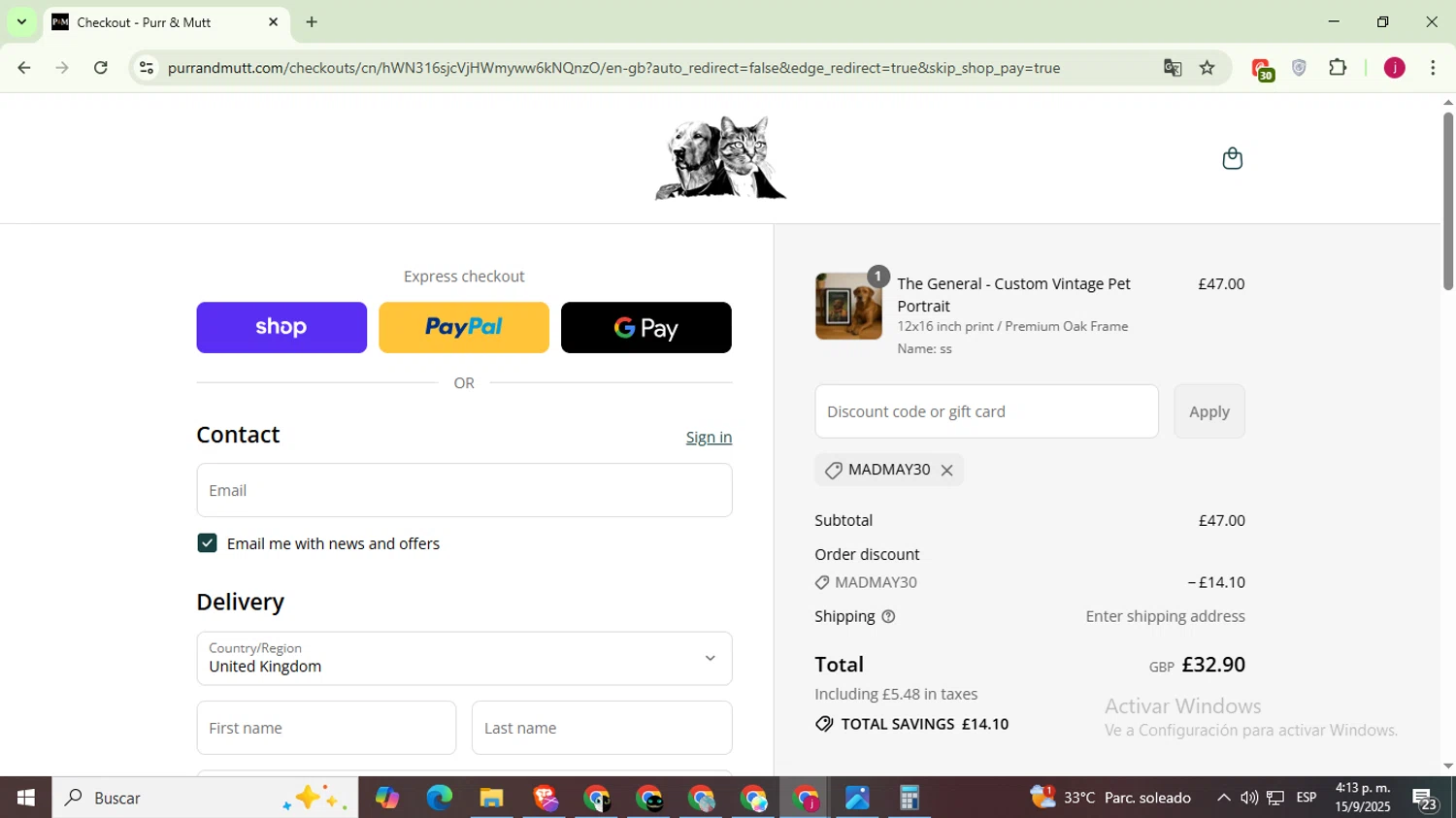
Task: Click the Apply discount button
Action: click(1209, 411)
